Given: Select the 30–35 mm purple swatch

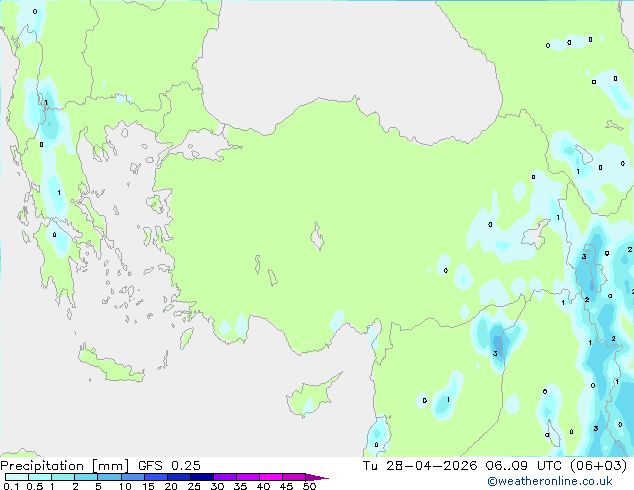Looking at the screenshot, I should pyautogui.click(x=225, y=477).
